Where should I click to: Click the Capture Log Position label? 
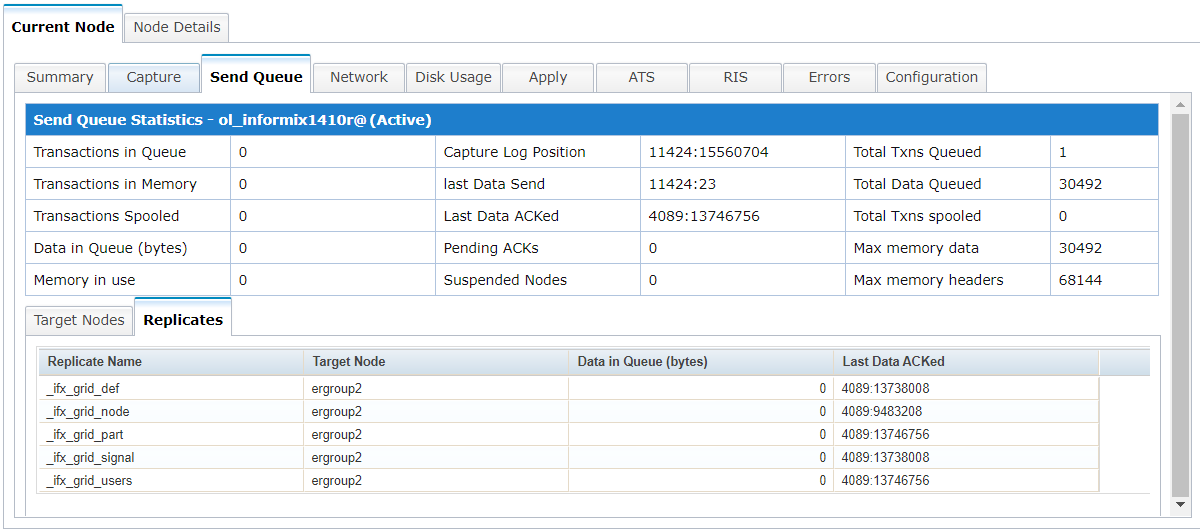point(515,152)
